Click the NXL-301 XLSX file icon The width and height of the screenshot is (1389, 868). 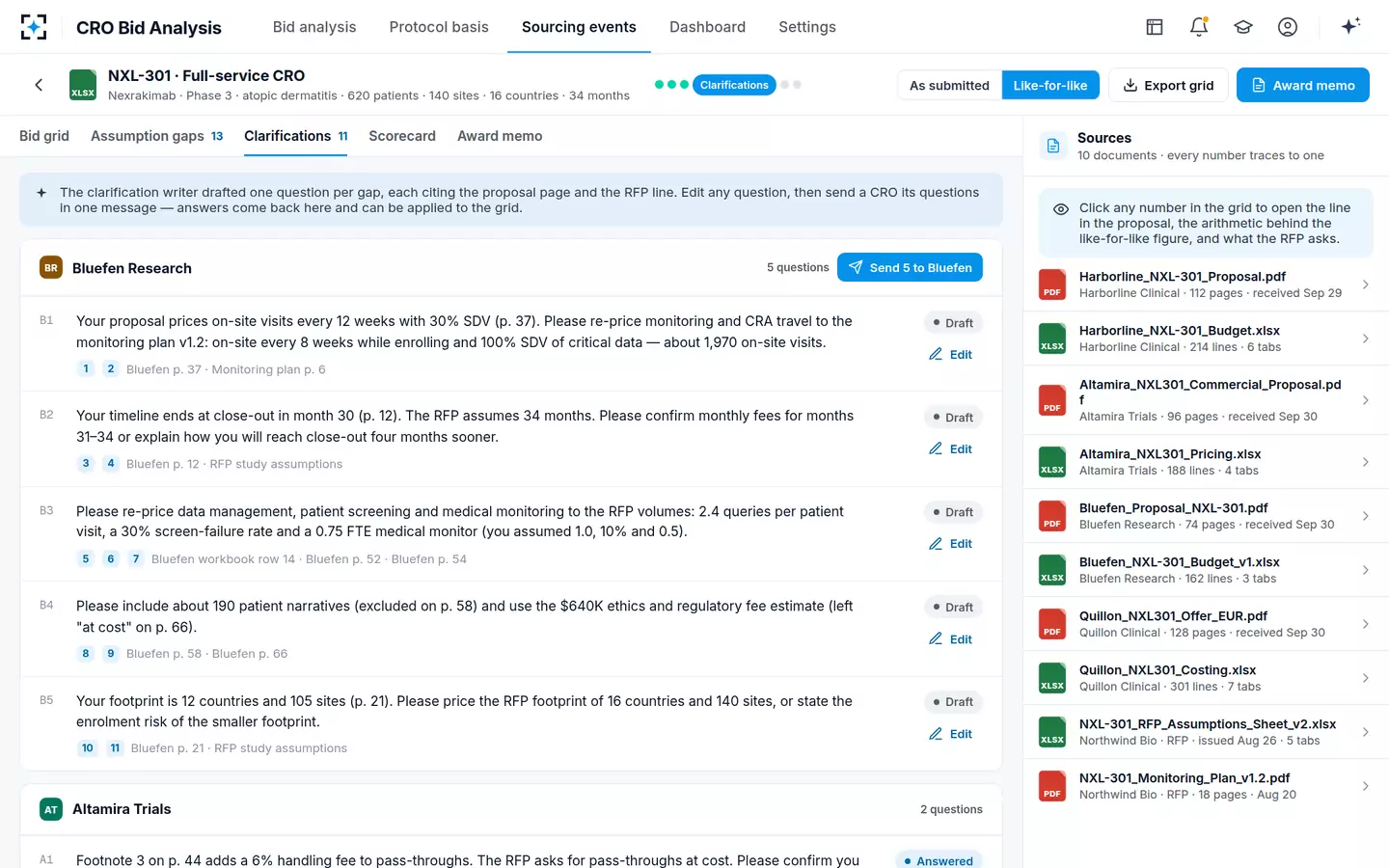coord(83,85)
